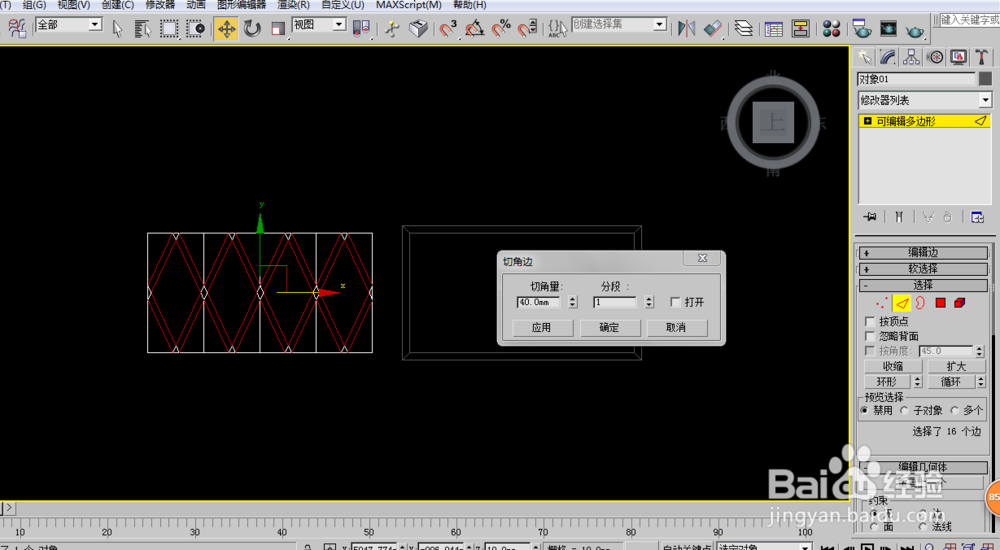Screen dimensions: 1000x550
Task: Switch to the Utilities hammer tab
Action: pyautogui.click(x=982, y=57)
